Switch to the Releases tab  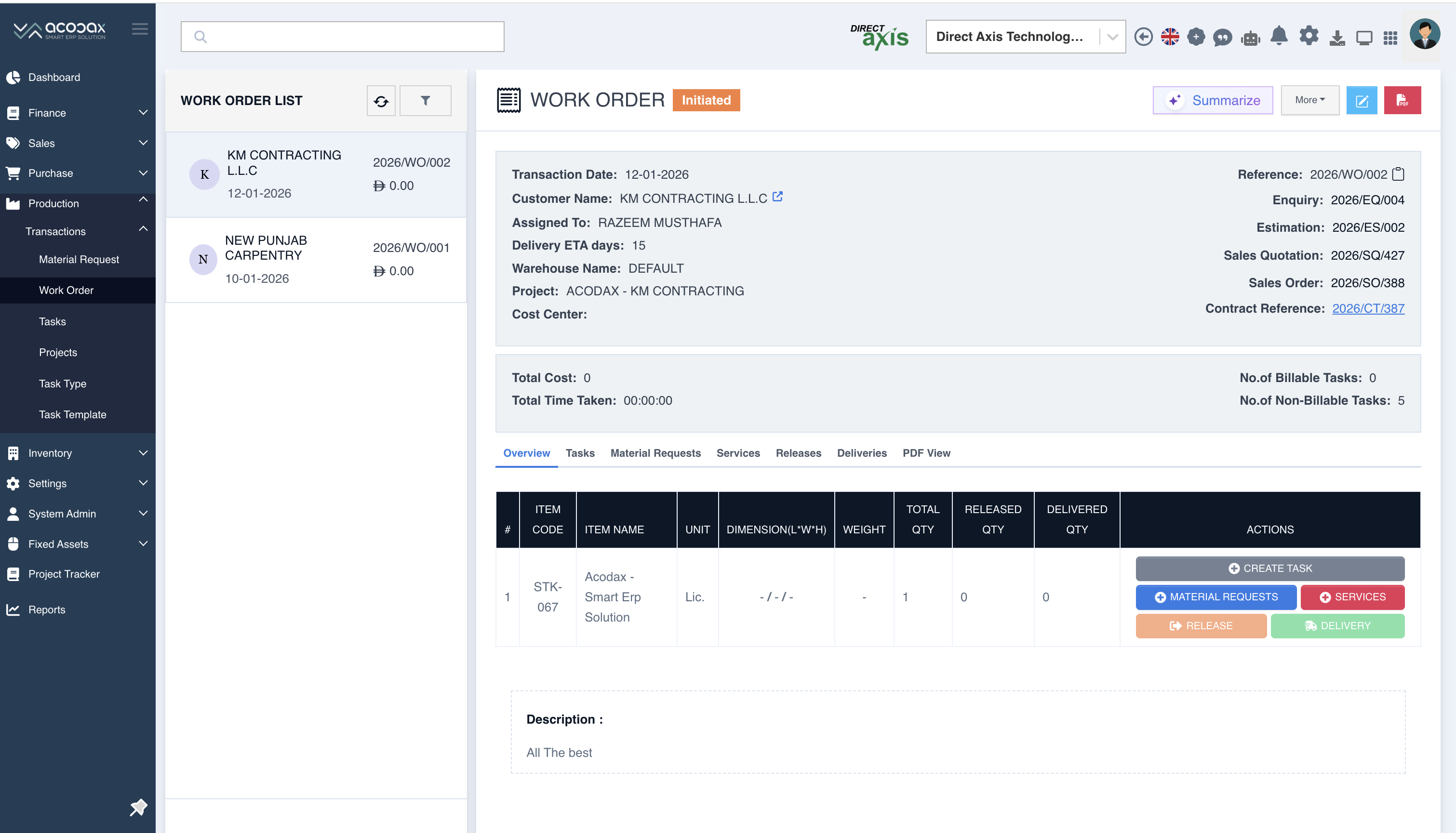[799, 453]
